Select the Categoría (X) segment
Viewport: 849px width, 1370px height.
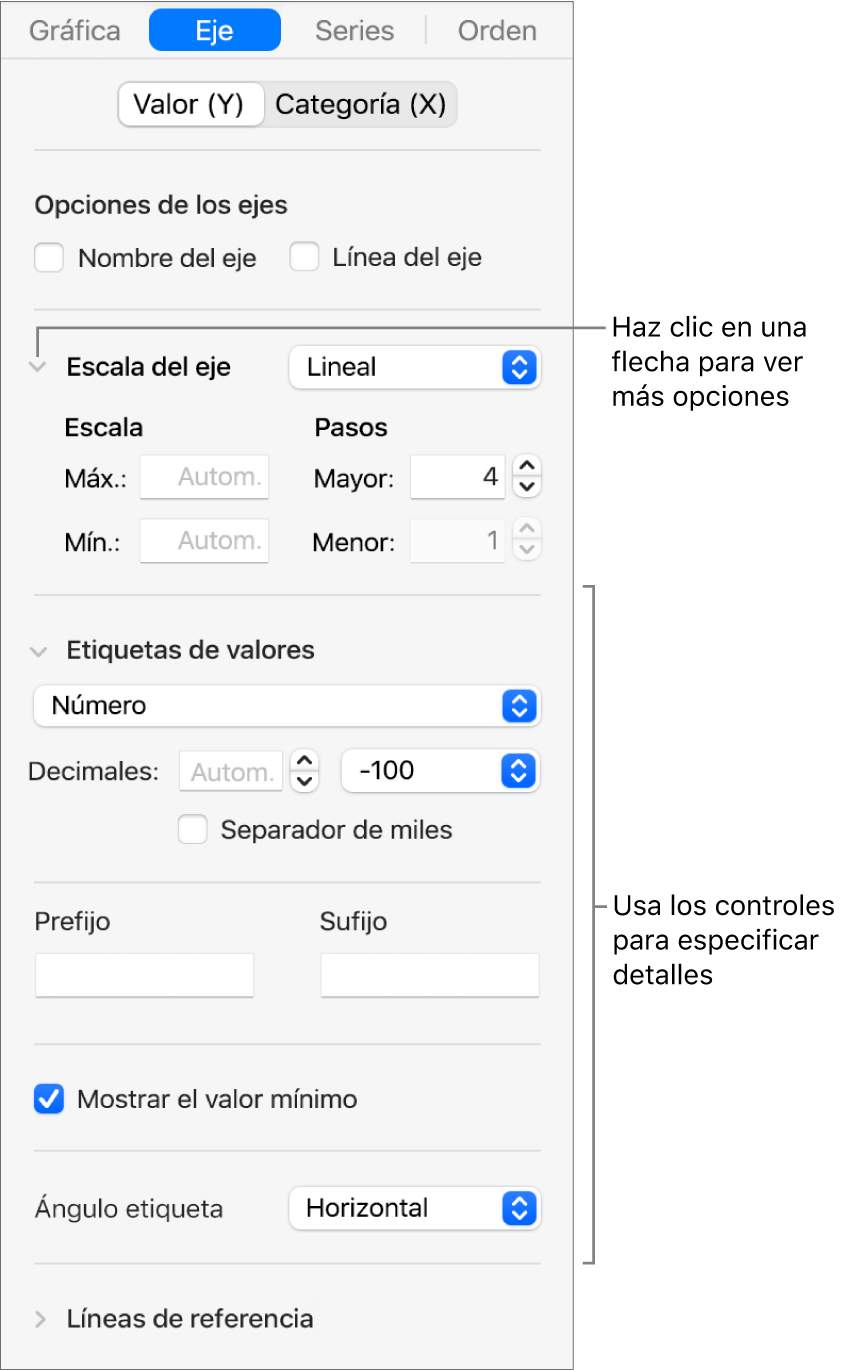(360, 105)
